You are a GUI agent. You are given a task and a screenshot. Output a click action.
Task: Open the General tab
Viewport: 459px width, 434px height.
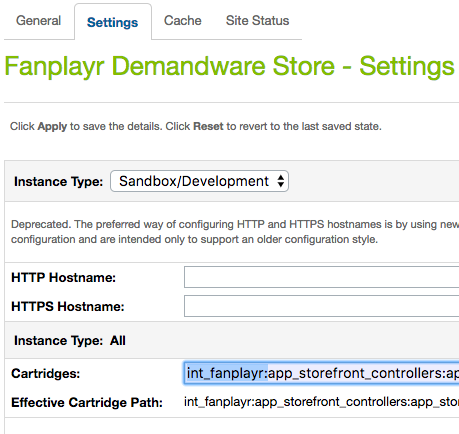(x=38, y=21)
